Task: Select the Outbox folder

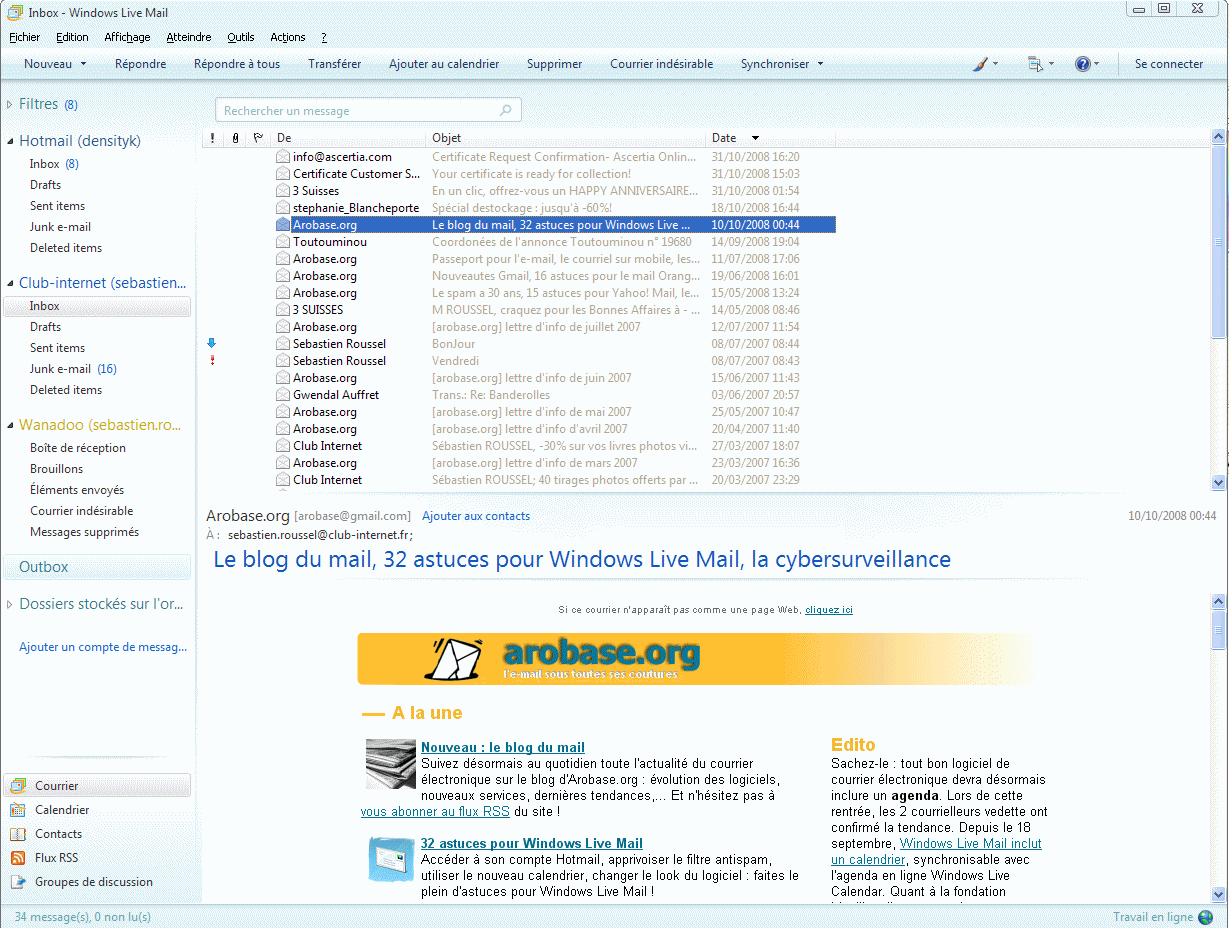Action: point(97,567)
